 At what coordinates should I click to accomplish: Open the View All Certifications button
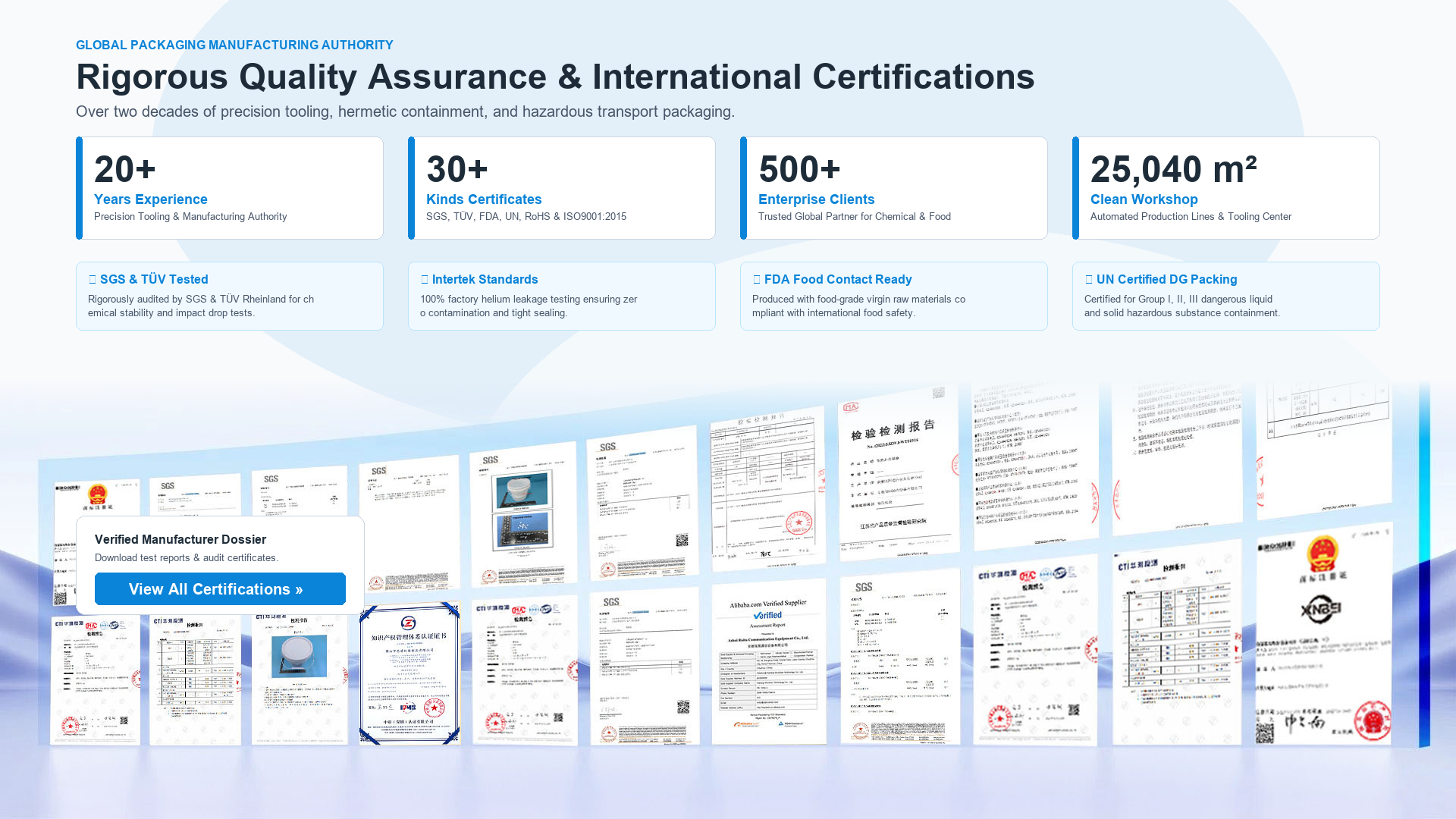point(220,589)
